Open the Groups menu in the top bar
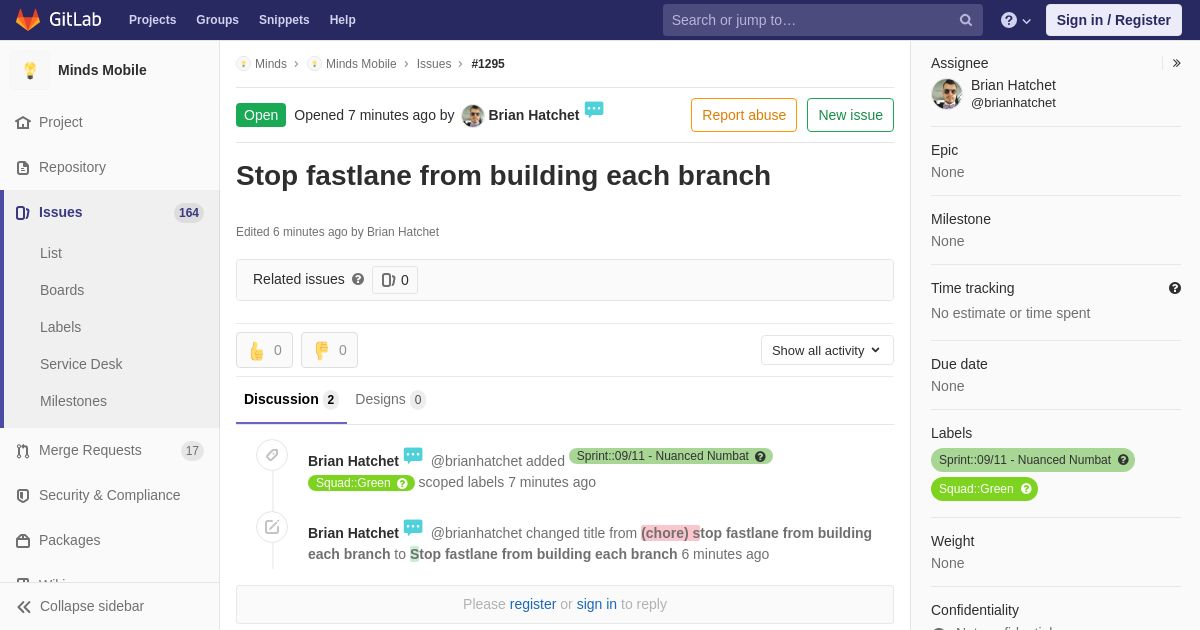This screenshot has width=1200, height=630. (x=217, y=20)
